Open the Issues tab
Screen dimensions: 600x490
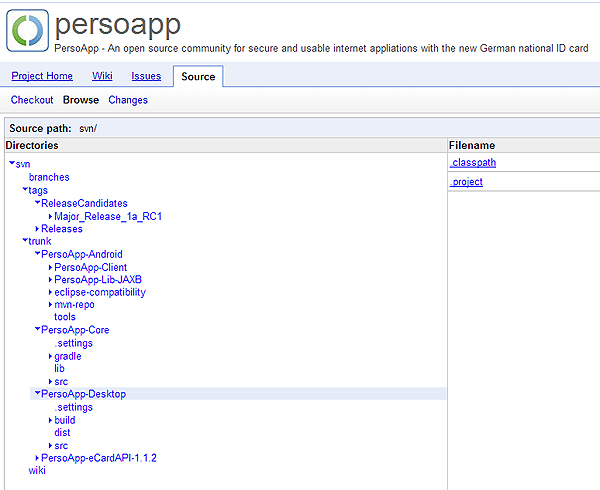click(146, 76)
